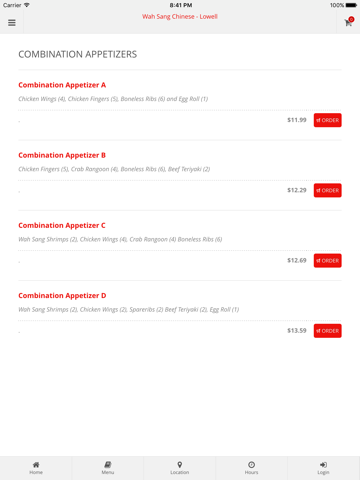
Task: Tap the Login arrow icon
Action: (323, 464)
